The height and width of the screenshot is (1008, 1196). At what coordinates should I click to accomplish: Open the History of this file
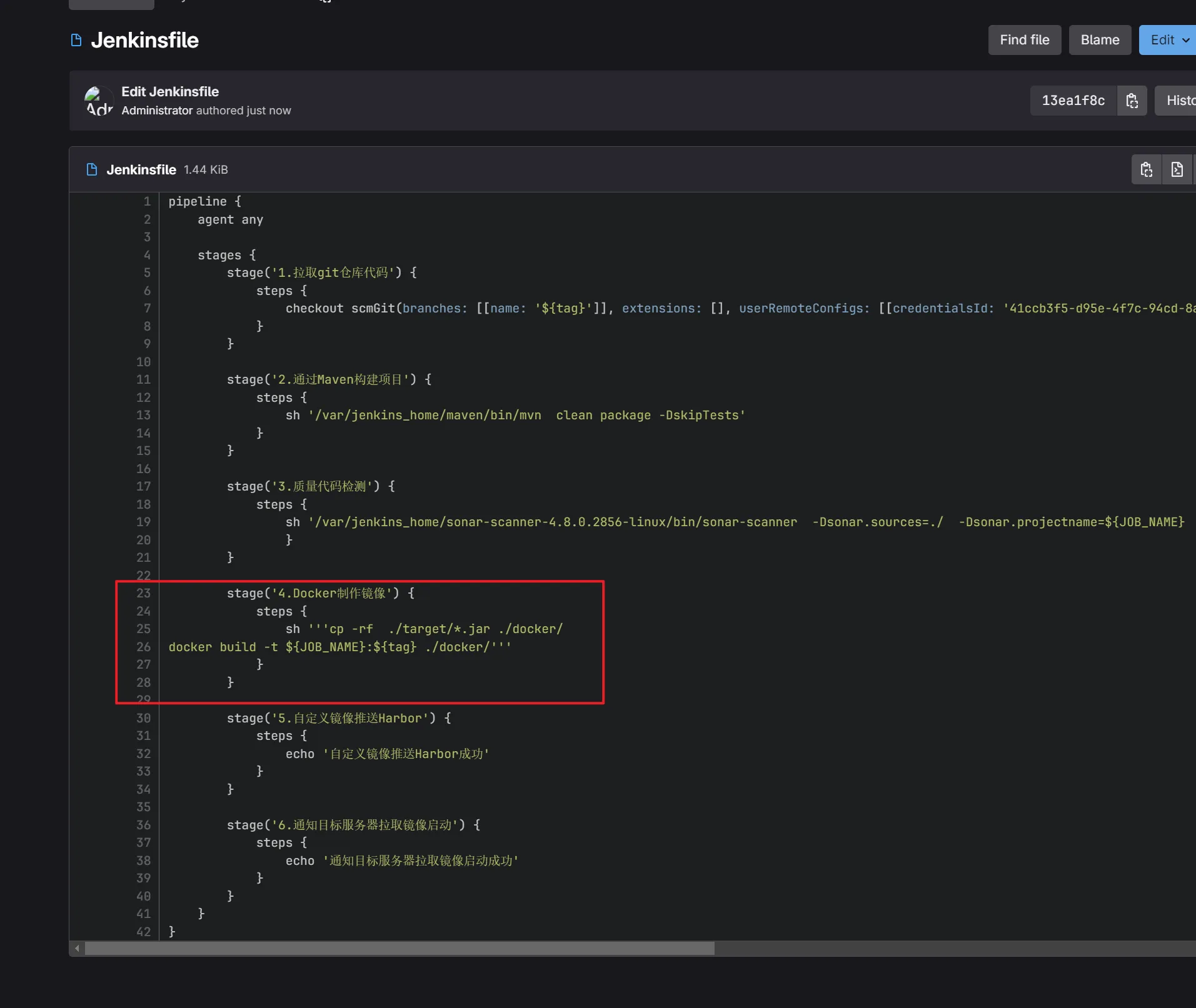pos(1178,101)
